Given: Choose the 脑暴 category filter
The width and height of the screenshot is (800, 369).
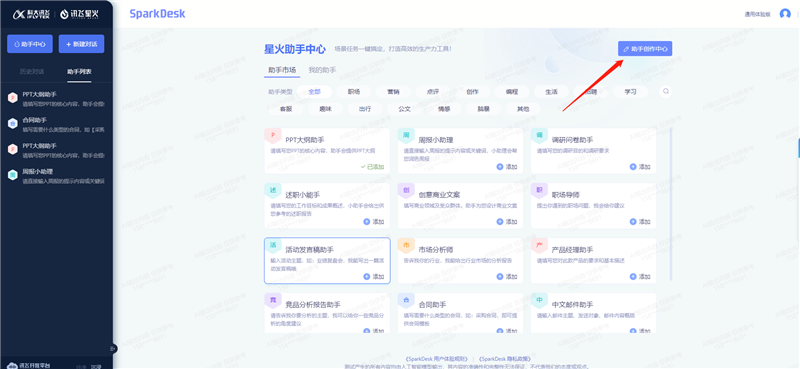Looking at the screenshot, I should point(484,109).
